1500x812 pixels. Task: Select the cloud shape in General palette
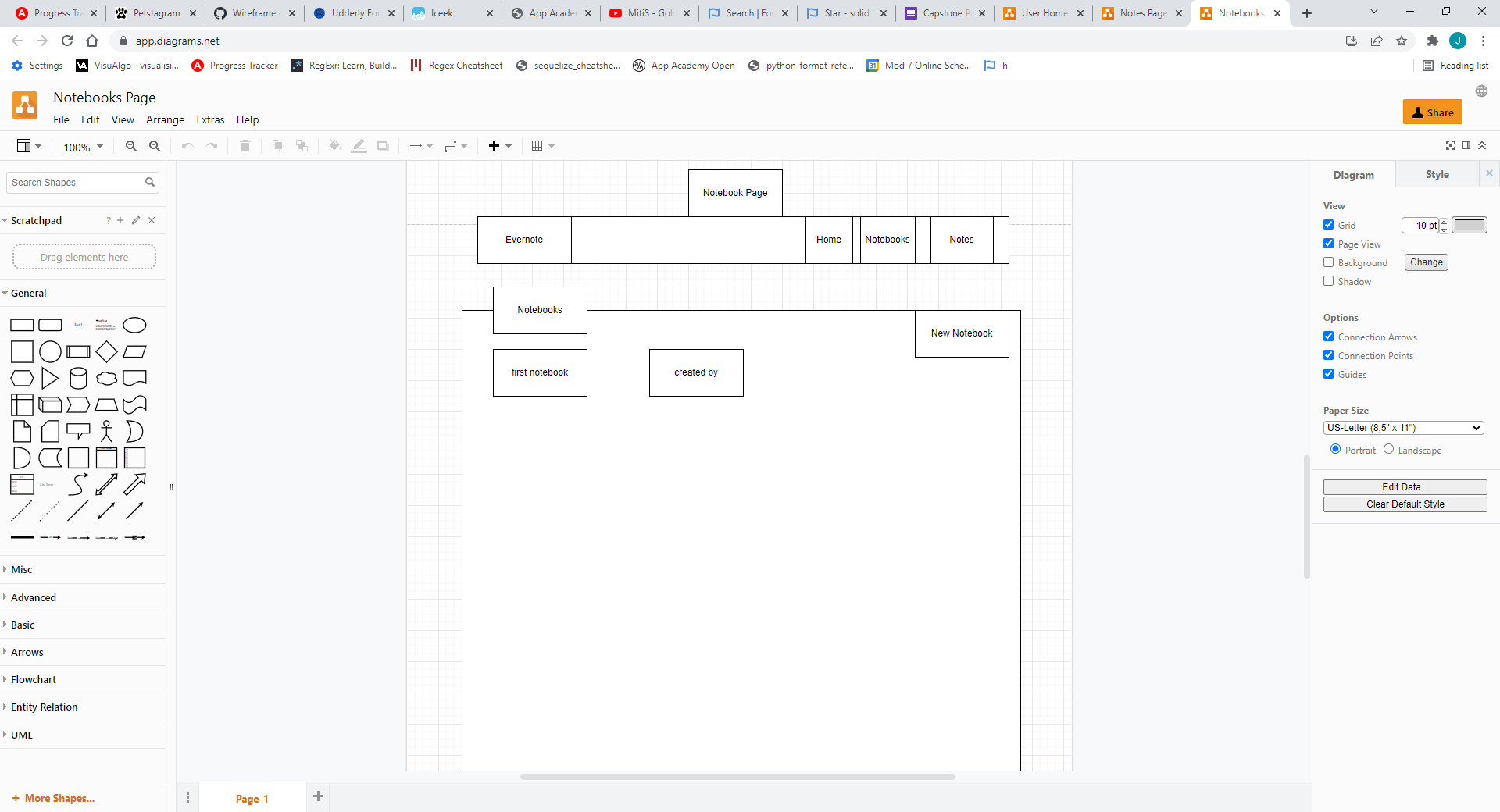point(106,379)
